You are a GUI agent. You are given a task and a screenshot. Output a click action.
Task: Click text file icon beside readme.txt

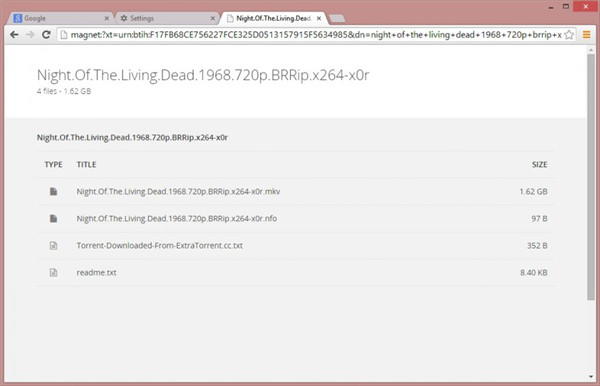point(54,272)
